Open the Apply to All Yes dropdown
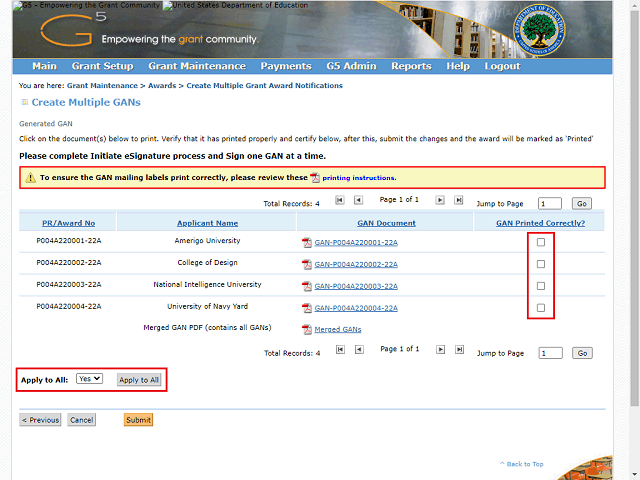640x480 pixels. [x=89, y=379]
